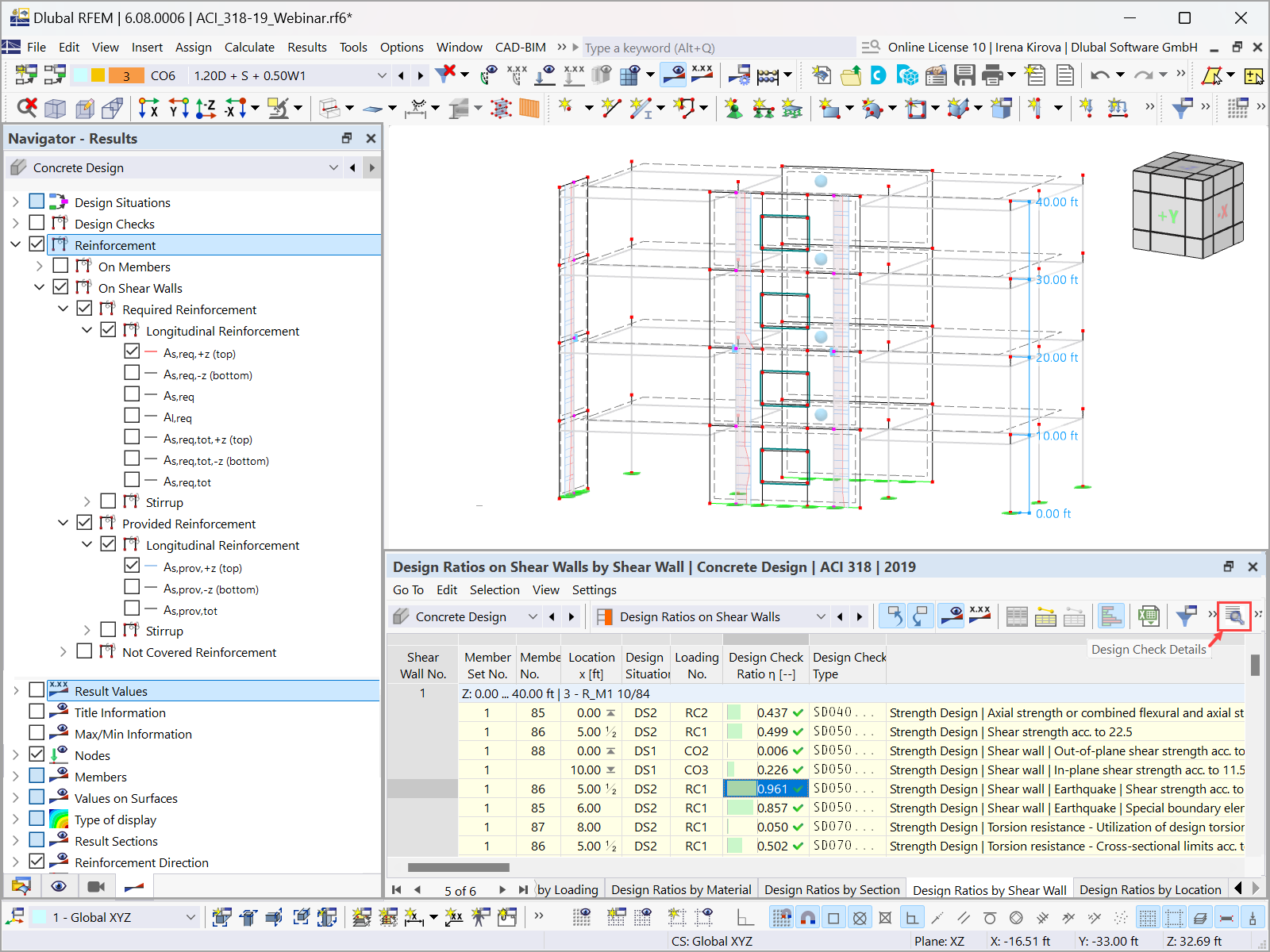Click Selection in the Design Ratios panel menu
The width and height of the screenshot is (1270, 952).
[x=495, y=589]
